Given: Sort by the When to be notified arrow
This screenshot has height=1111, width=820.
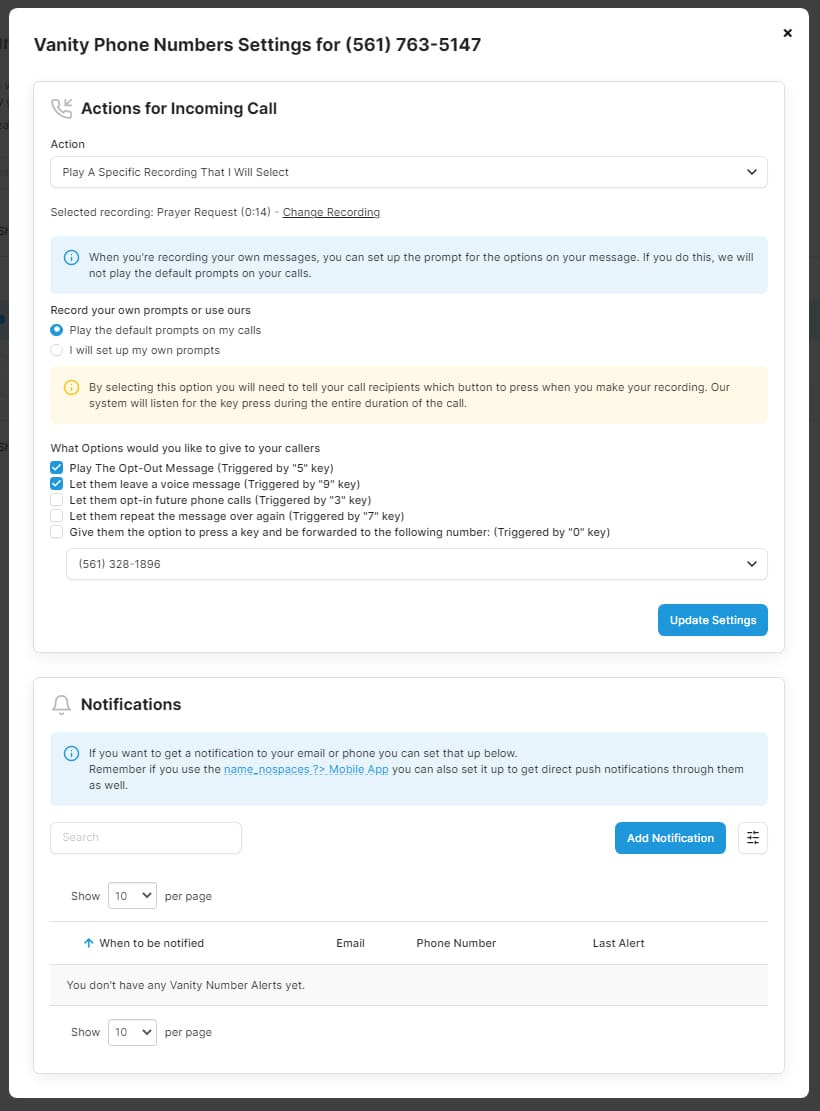Looking at the screenshot, I should coord(89,943).
